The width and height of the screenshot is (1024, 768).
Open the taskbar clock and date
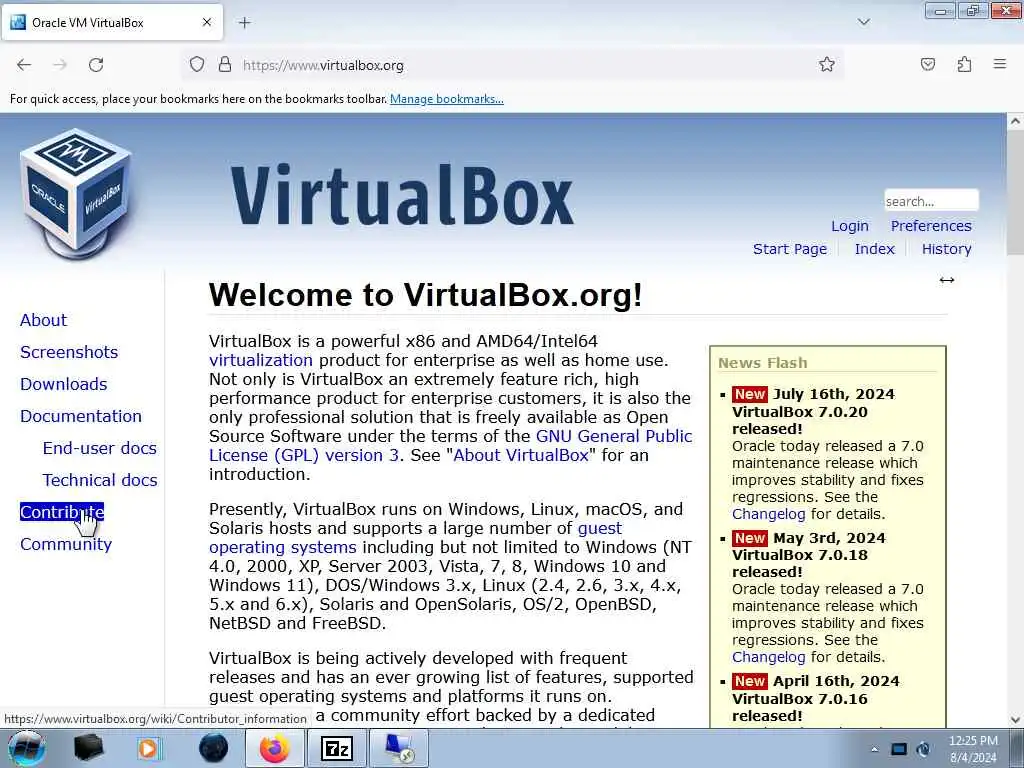tap(973, 749)
